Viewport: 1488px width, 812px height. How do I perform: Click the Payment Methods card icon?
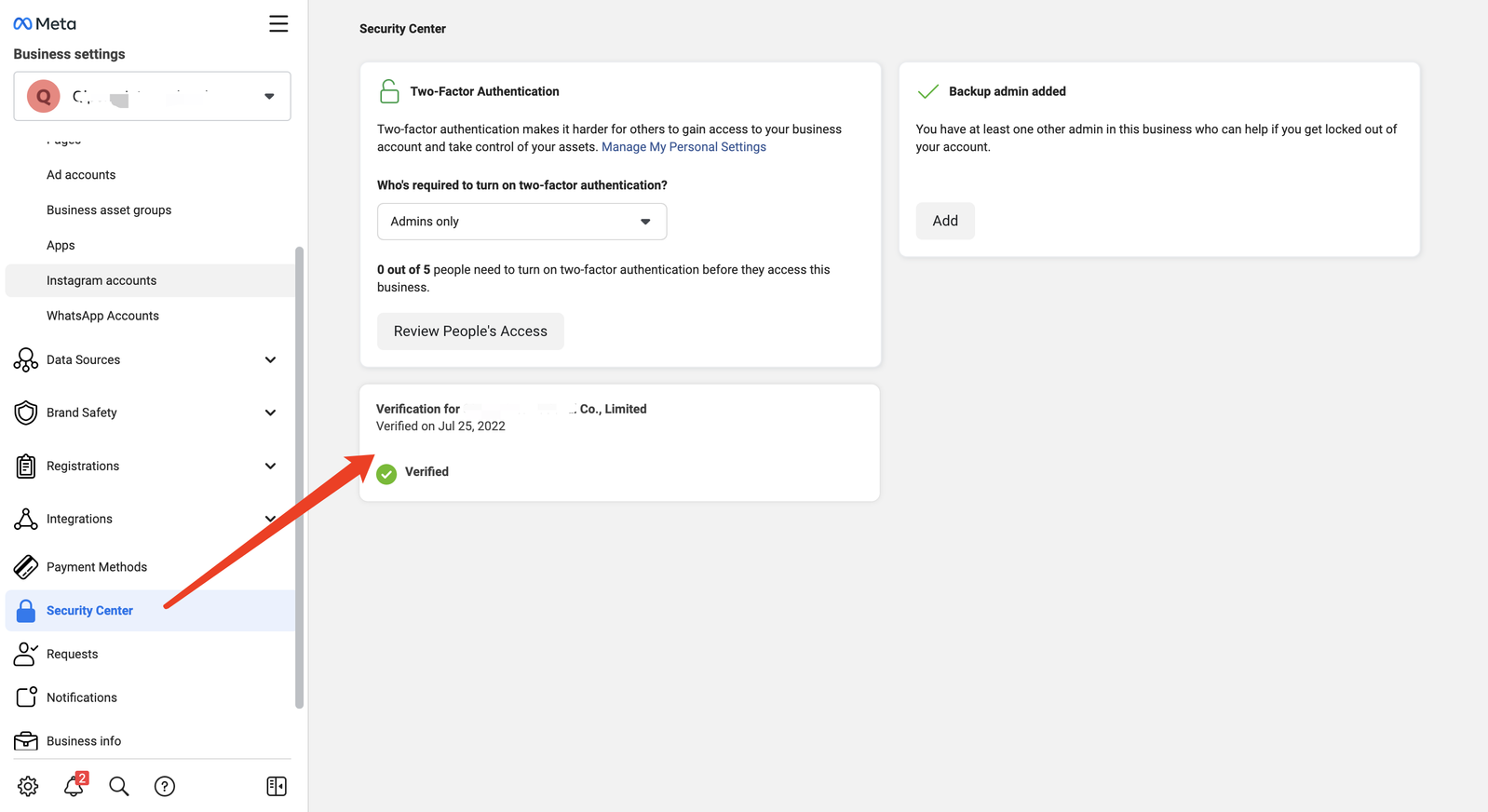coord(26,566)
